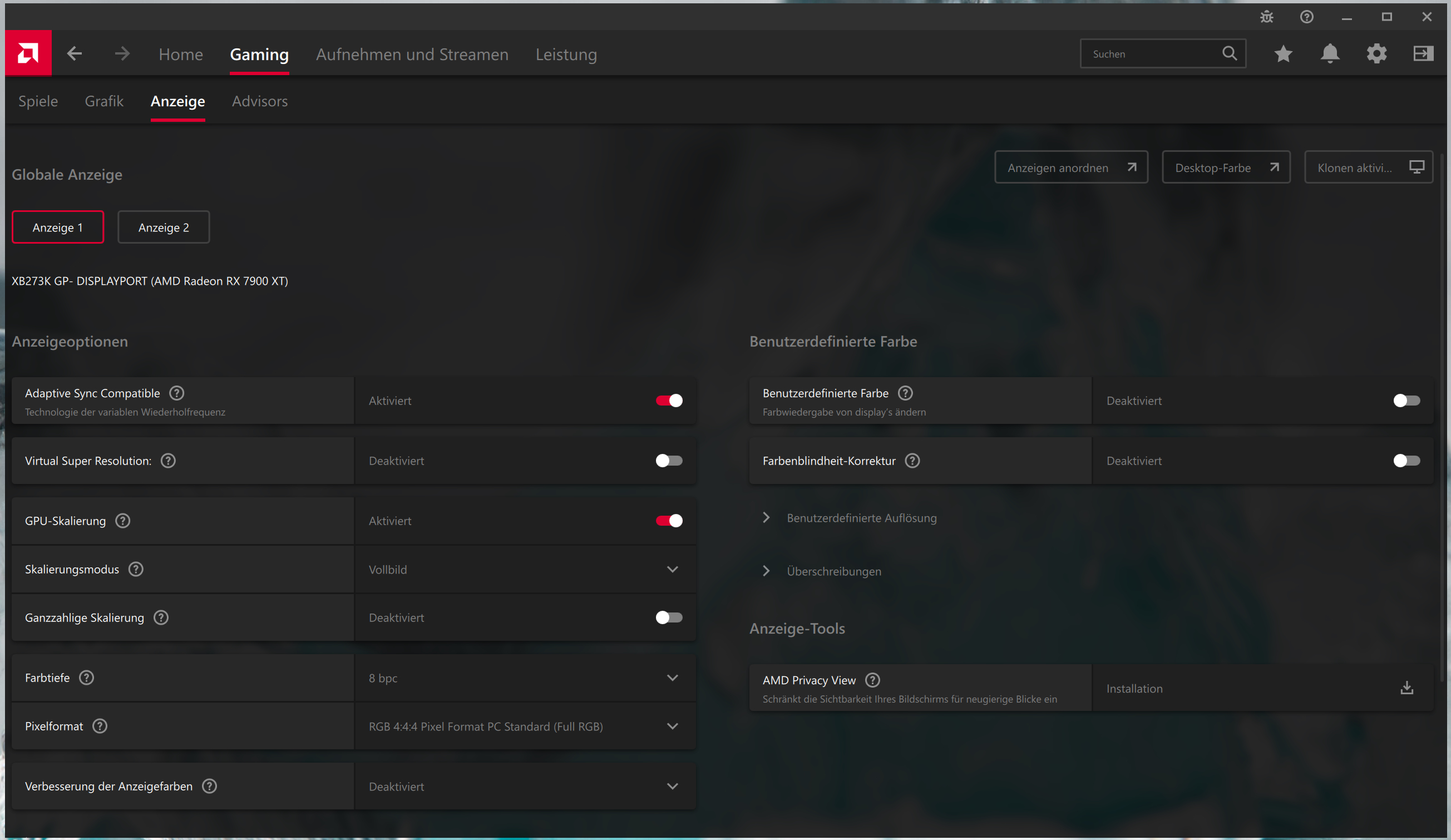Open notifications via the bell icon
Screen dimensions: 1451x840
pyautogui.click(x=1330, y=54)
